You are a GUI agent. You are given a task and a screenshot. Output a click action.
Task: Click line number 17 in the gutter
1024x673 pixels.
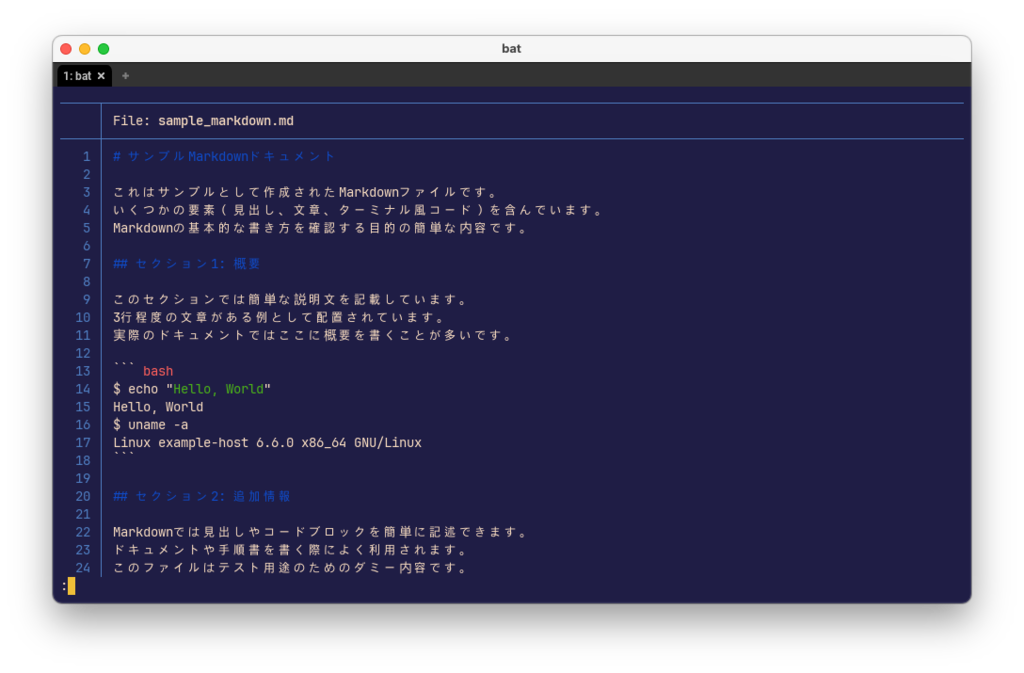(x=83, y=443)
